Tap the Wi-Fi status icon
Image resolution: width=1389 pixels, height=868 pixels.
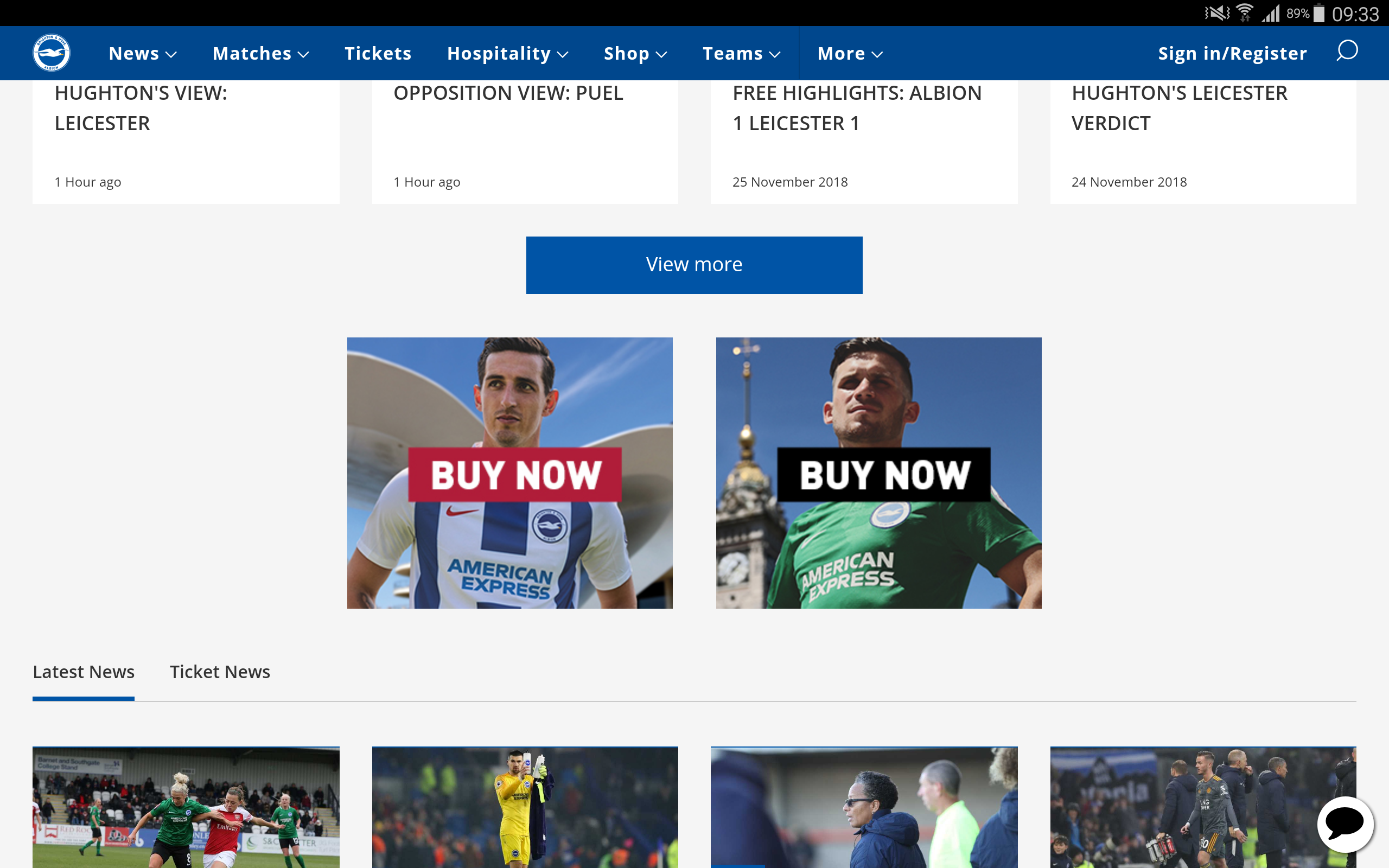click(x=1244, y=12)
